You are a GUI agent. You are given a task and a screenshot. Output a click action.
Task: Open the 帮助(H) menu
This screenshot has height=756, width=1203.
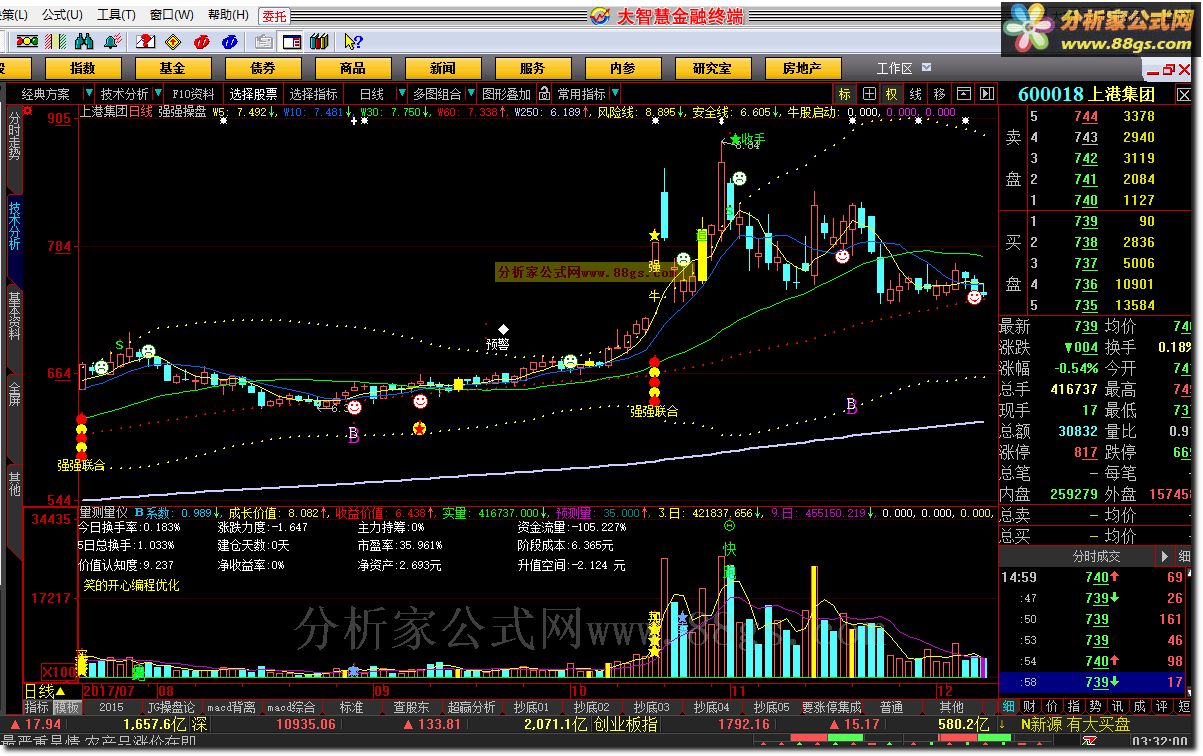tap(228, 15)
